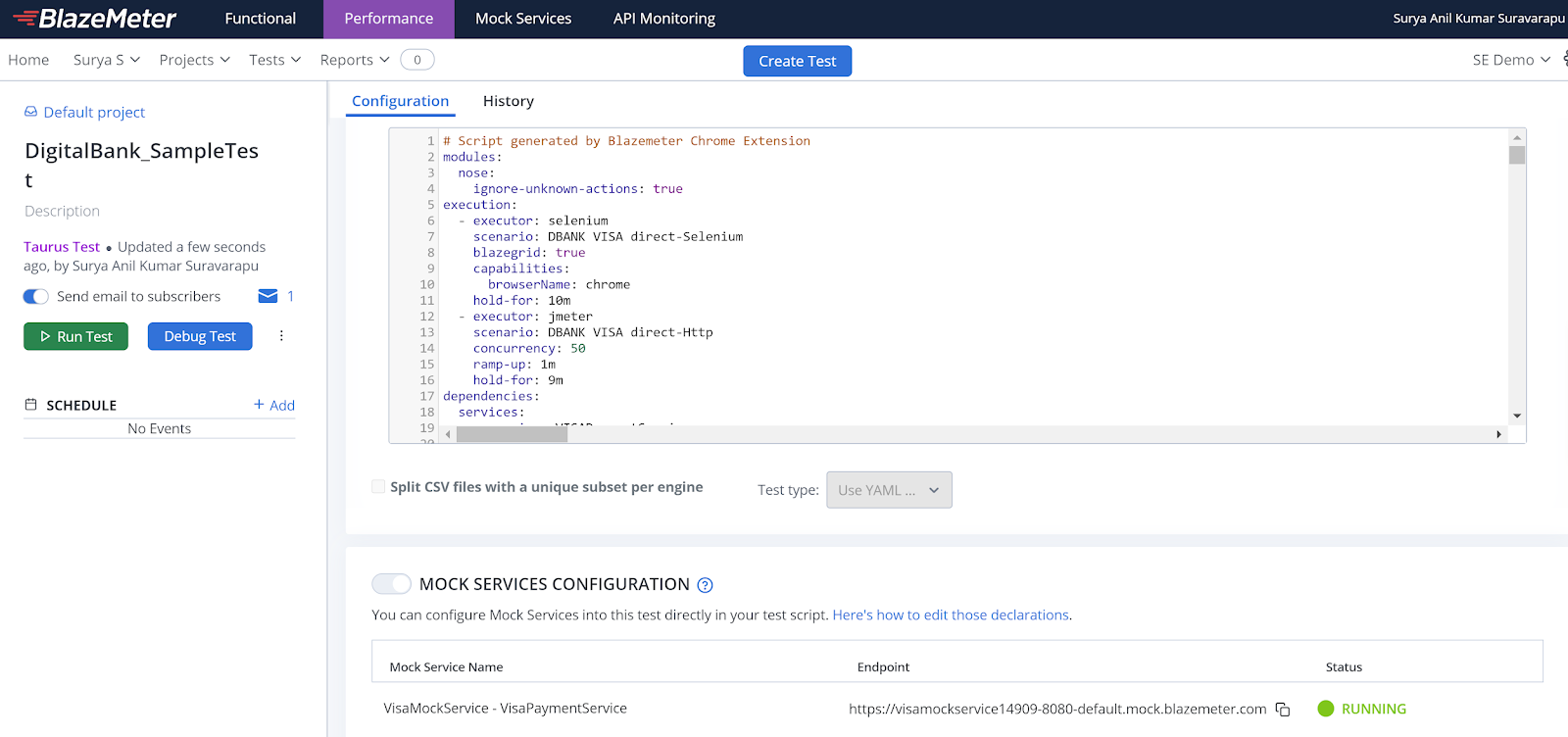
Task: Click the 'browserName: chrome' code line
Action: 559,284
